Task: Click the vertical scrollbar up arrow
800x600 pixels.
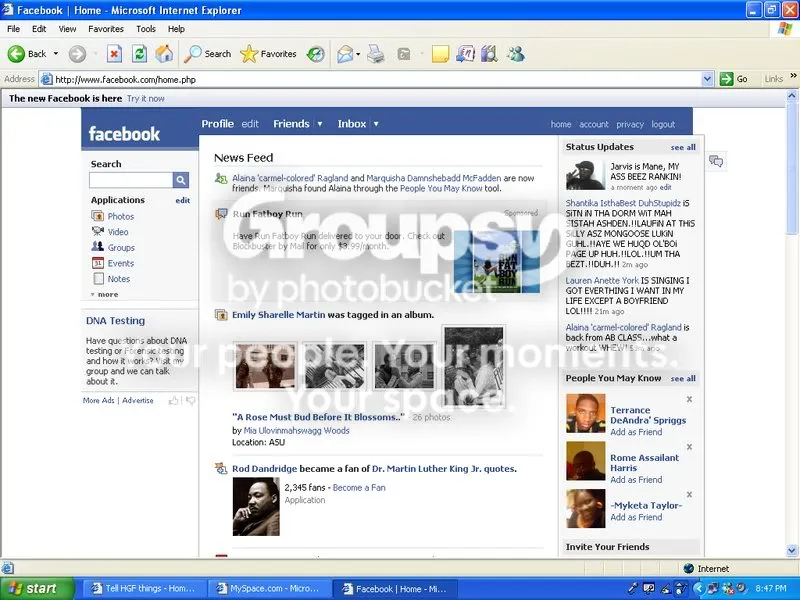Action: (x=792, y=95)
